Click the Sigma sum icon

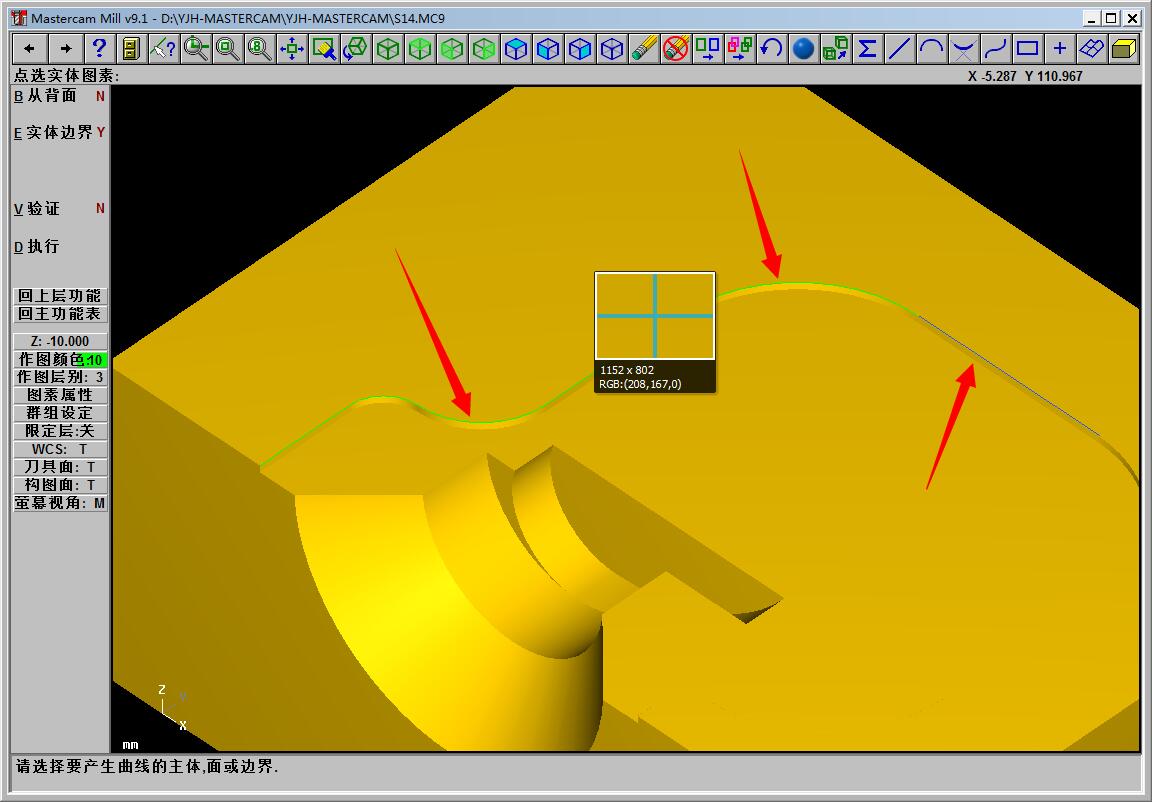point(868,48)
